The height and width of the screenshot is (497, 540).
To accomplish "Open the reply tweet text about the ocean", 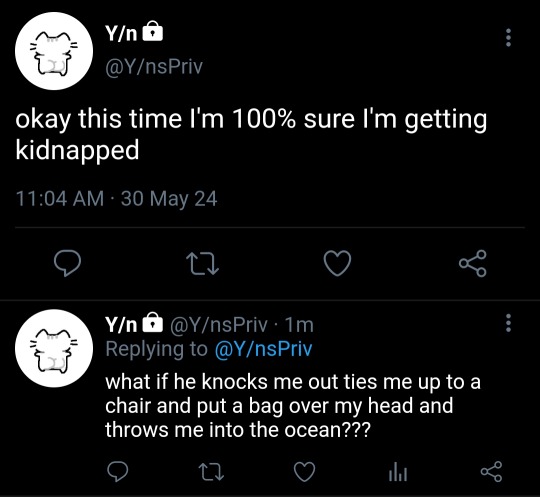I will [292, 406].
